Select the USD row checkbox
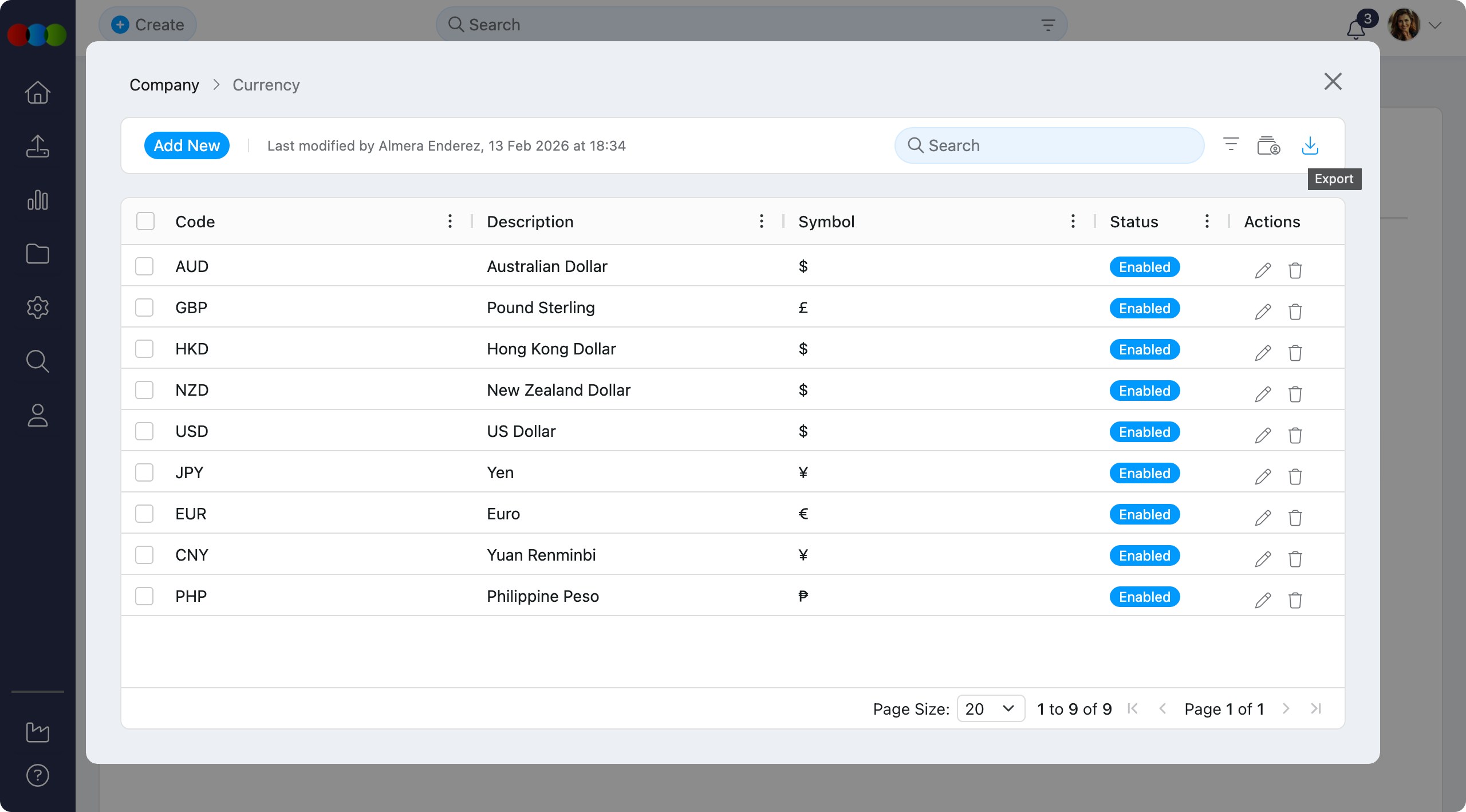This screenshot has width=1466, height=812. 144,431
